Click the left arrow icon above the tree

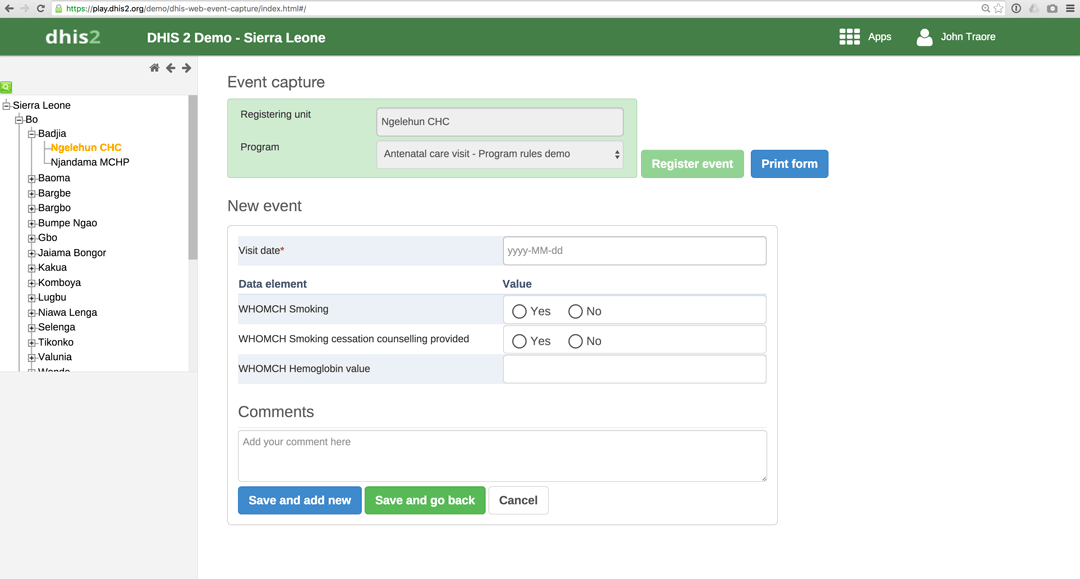point(170,68)
